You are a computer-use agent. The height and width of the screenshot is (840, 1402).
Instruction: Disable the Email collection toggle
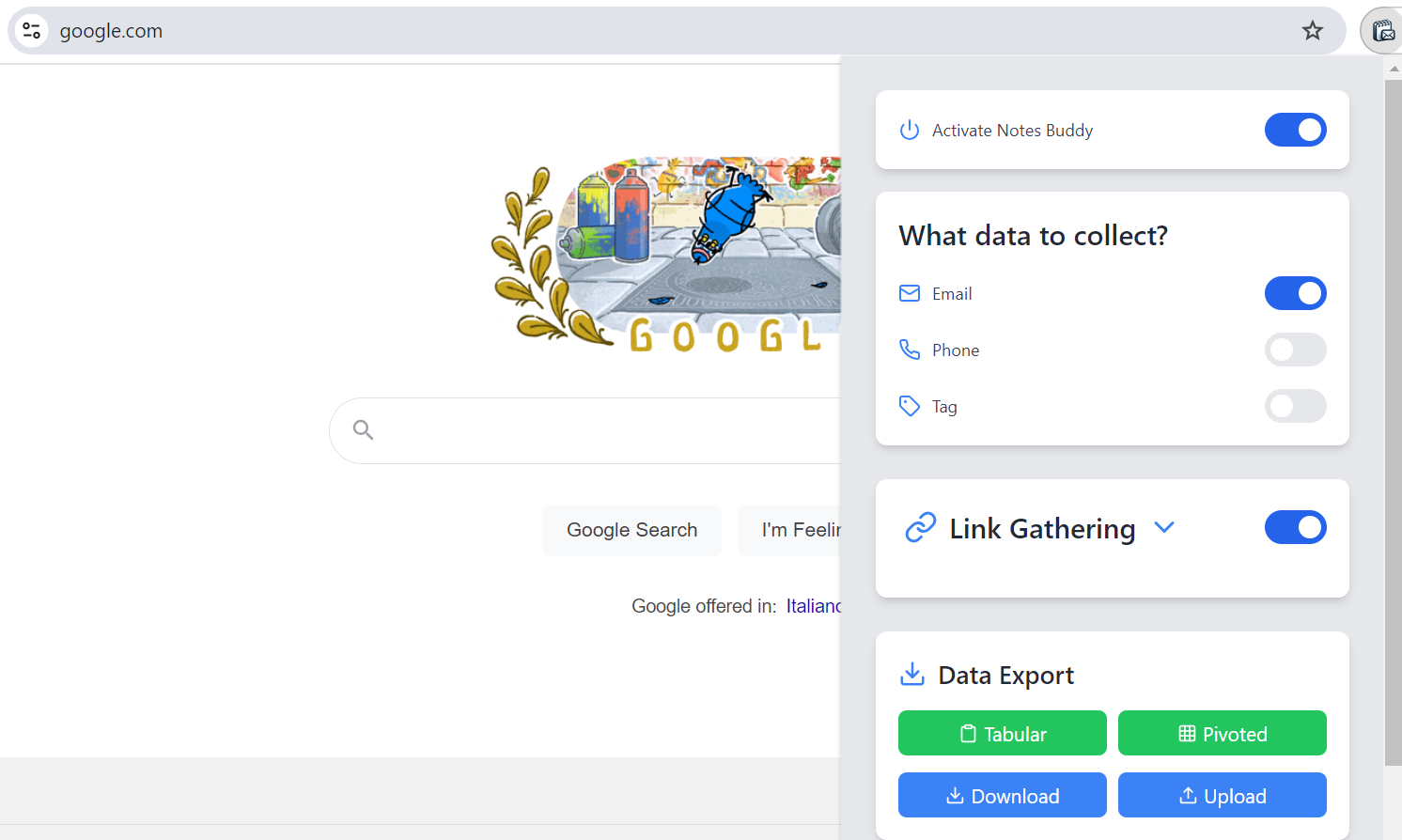click(1295, 293)
